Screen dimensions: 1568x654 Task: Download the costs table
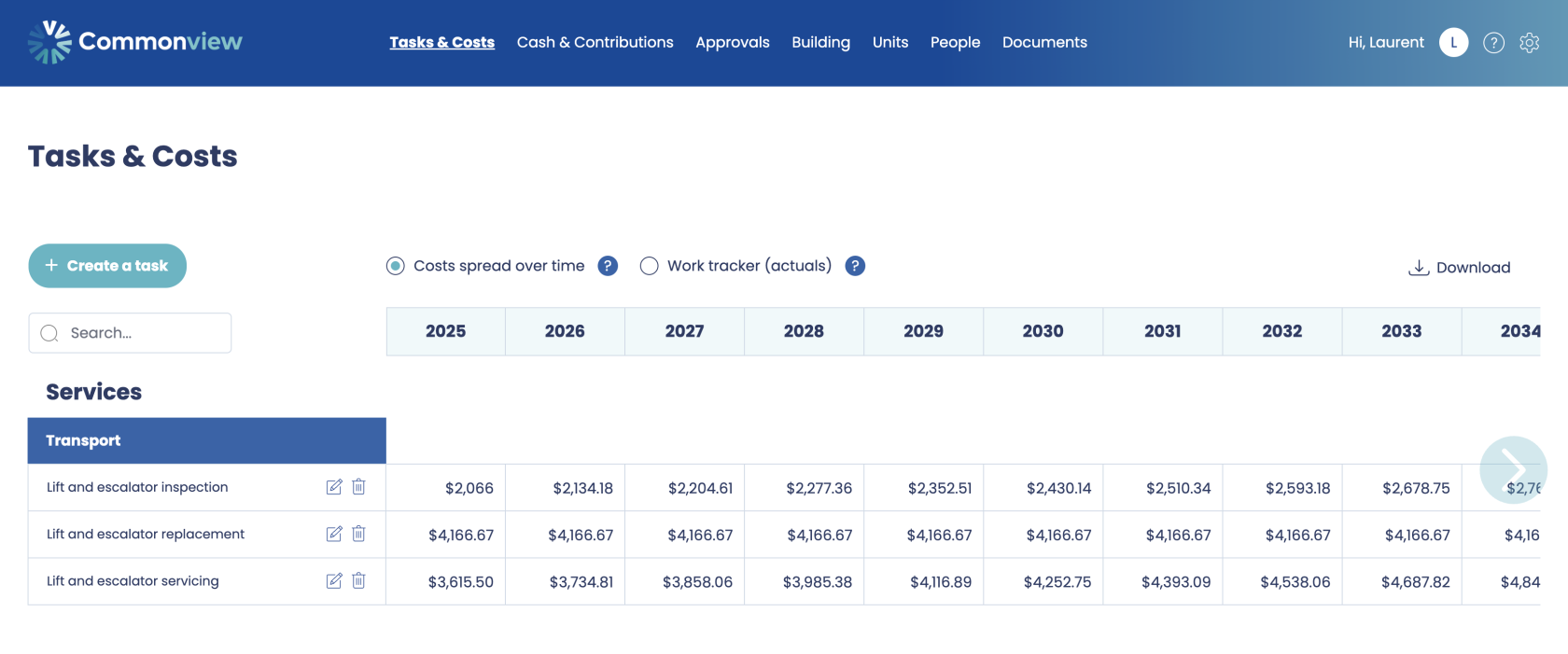(1459, 268)
